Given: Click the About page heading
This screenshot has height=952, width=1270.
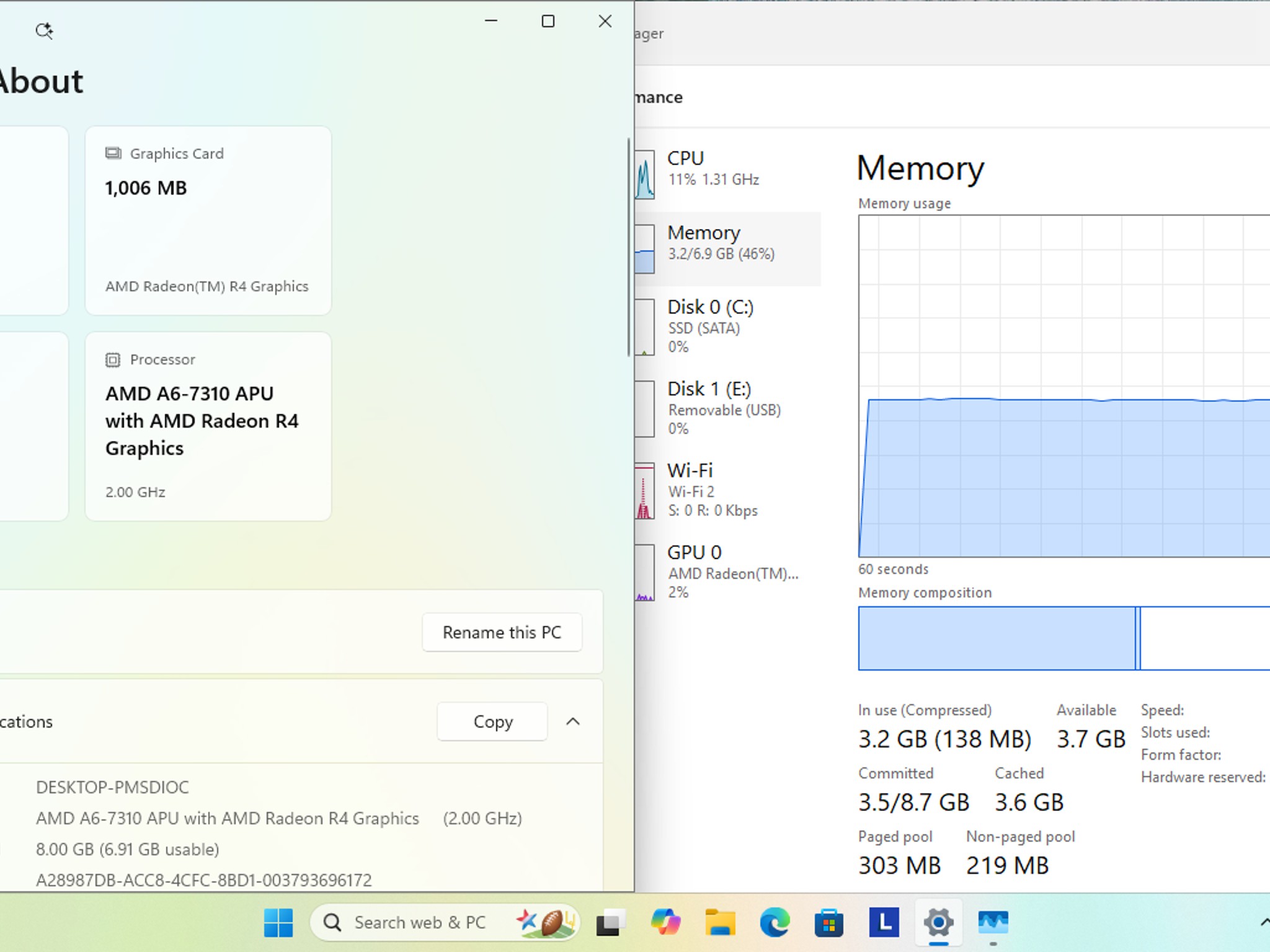Looking at the screenshot, I should point(41,81).
